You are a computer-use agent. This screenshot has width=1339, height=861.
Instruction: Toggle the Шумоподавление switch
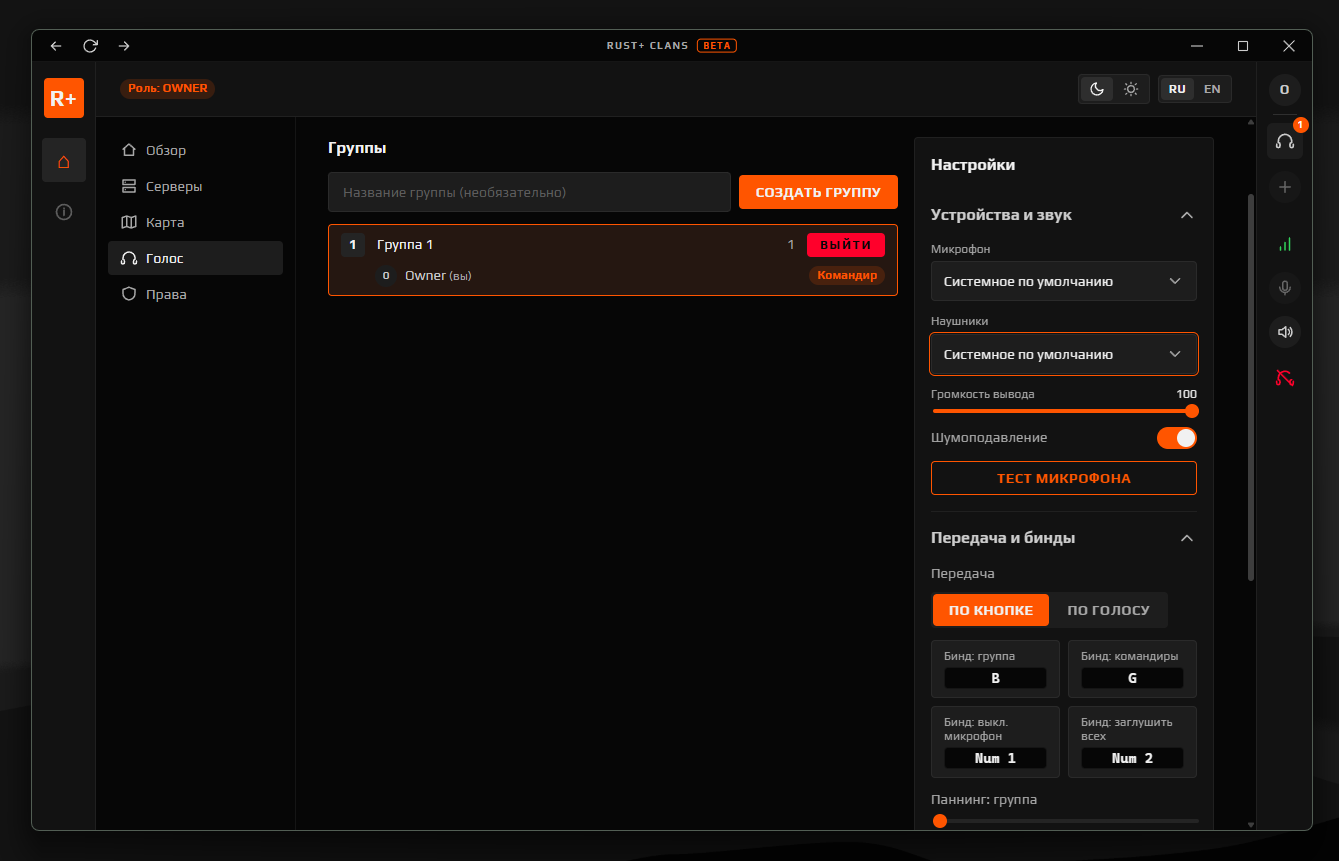(1177, 438)
